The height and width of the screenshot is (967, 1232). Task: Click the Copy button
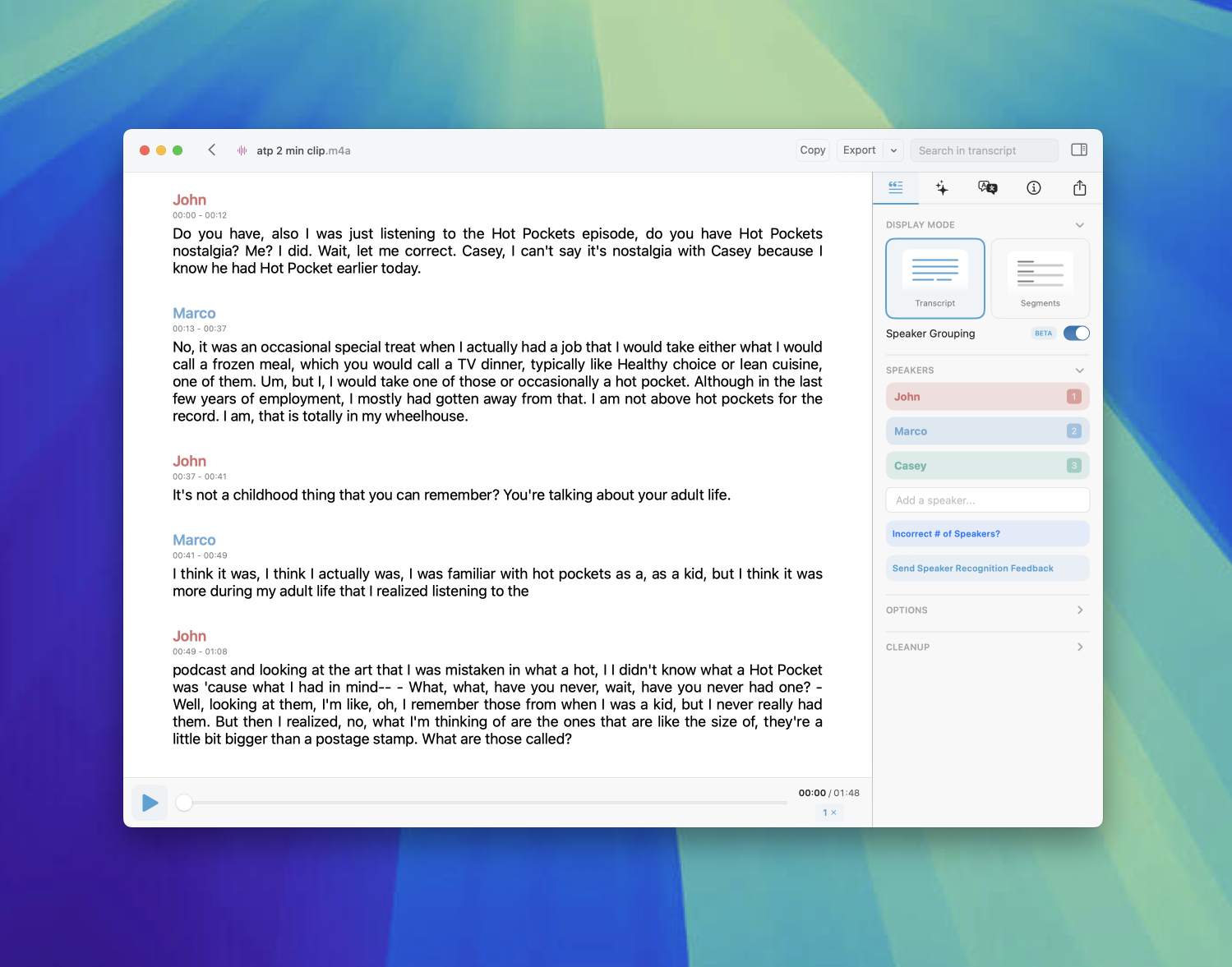tap(812, 150)
